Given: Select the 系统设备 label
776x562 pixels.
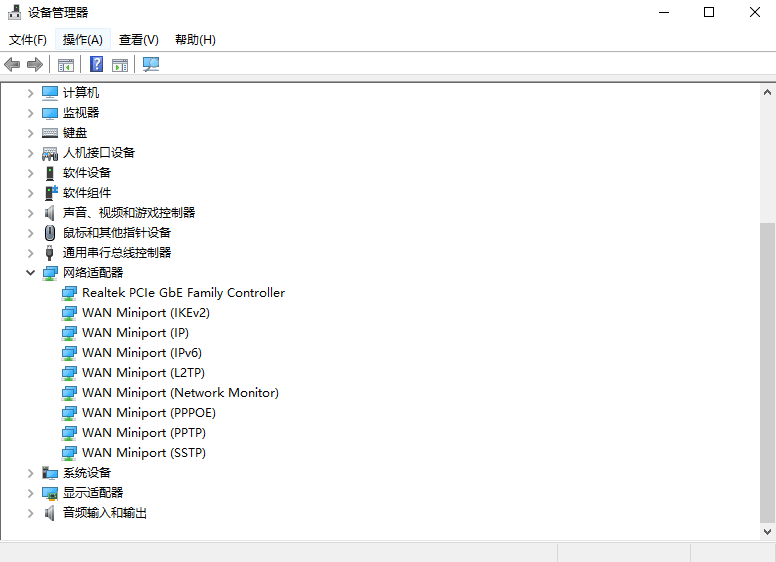Looking at the screenshot, I should pyautogui.click(x=87, y=473).
